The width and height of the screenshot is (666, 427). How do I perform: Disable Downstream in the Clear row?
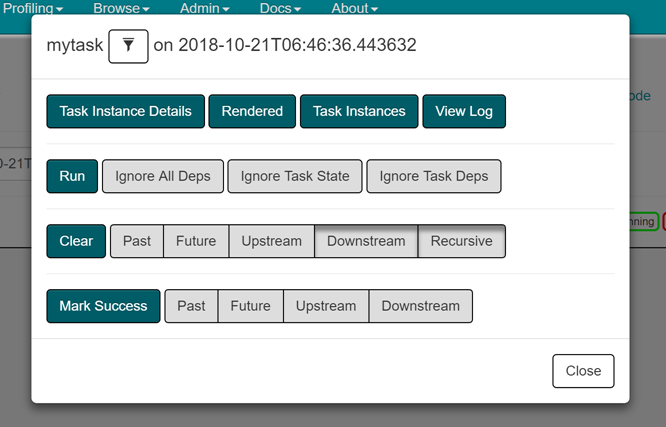click(x=366, y=241)
